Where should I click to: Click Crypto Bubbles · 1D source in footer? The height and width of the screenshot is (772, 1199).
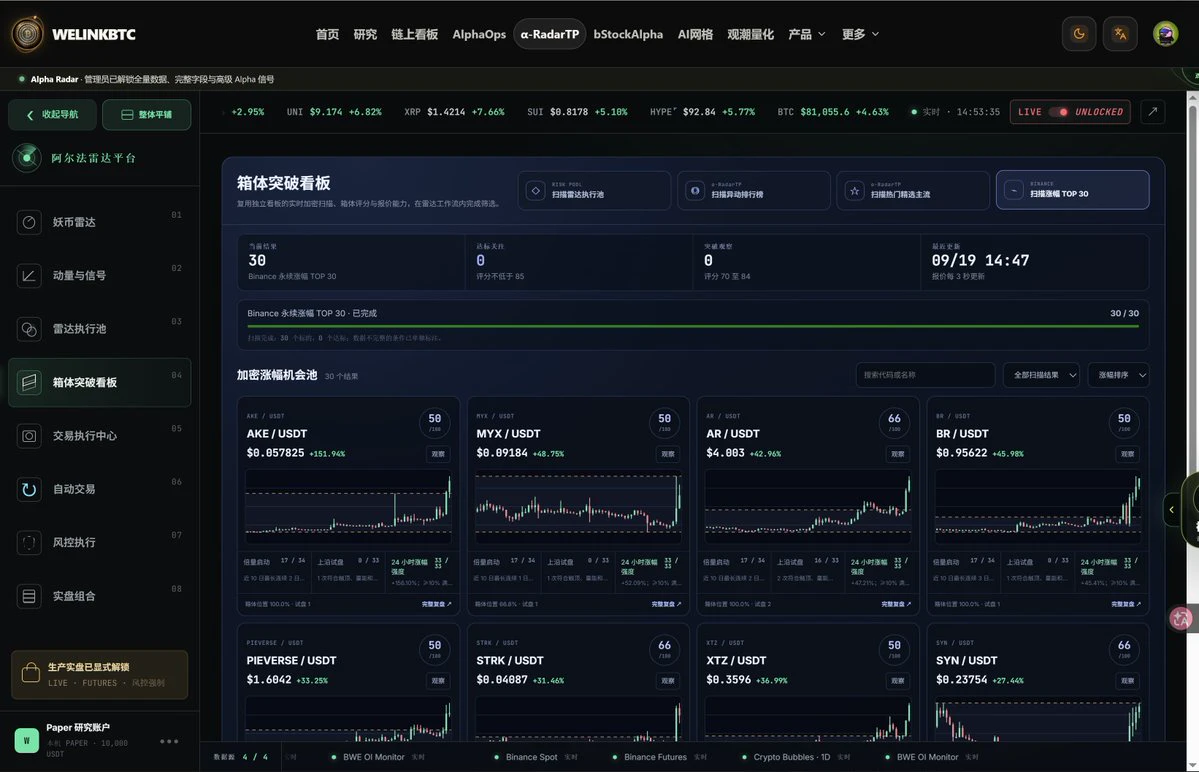pyautogui.click(x=791, y=757)
